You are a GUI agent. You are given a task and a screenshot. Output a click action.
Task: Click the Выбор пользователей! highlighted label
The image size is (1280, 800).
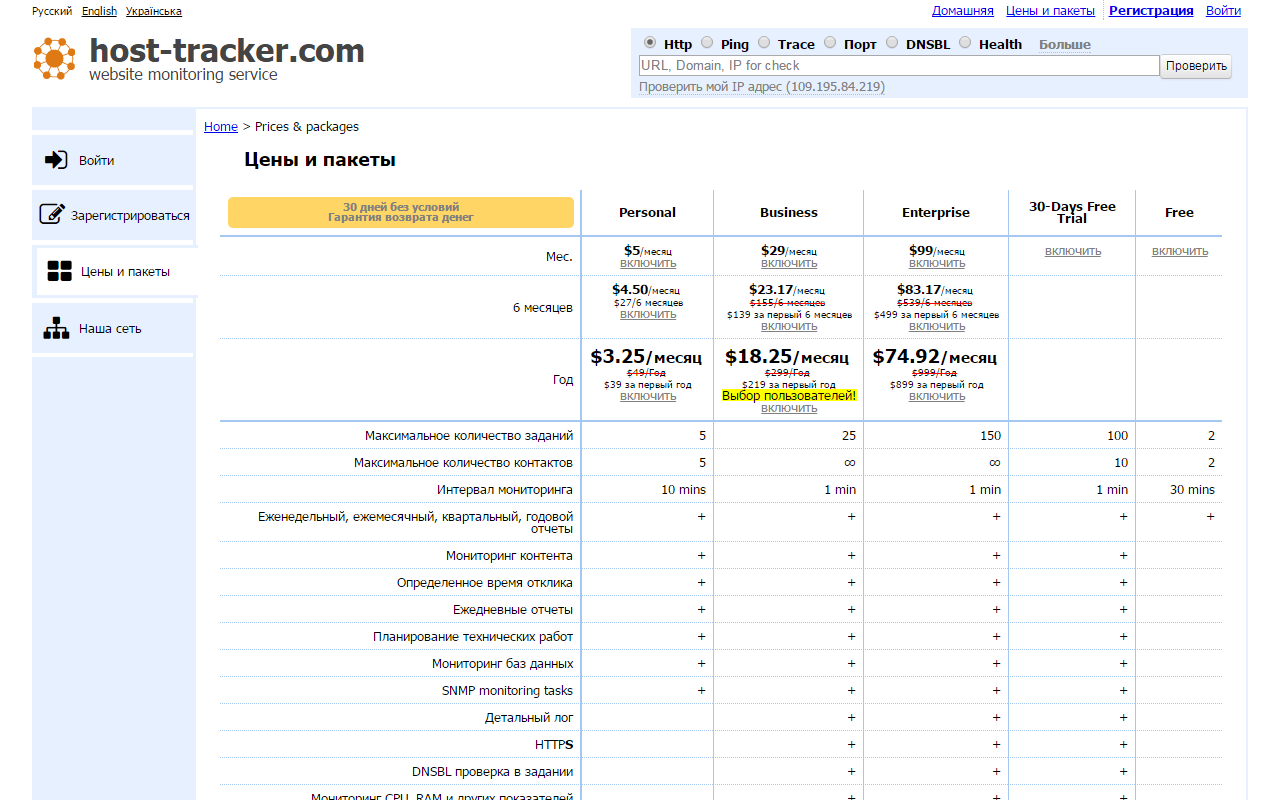[789, 396]
